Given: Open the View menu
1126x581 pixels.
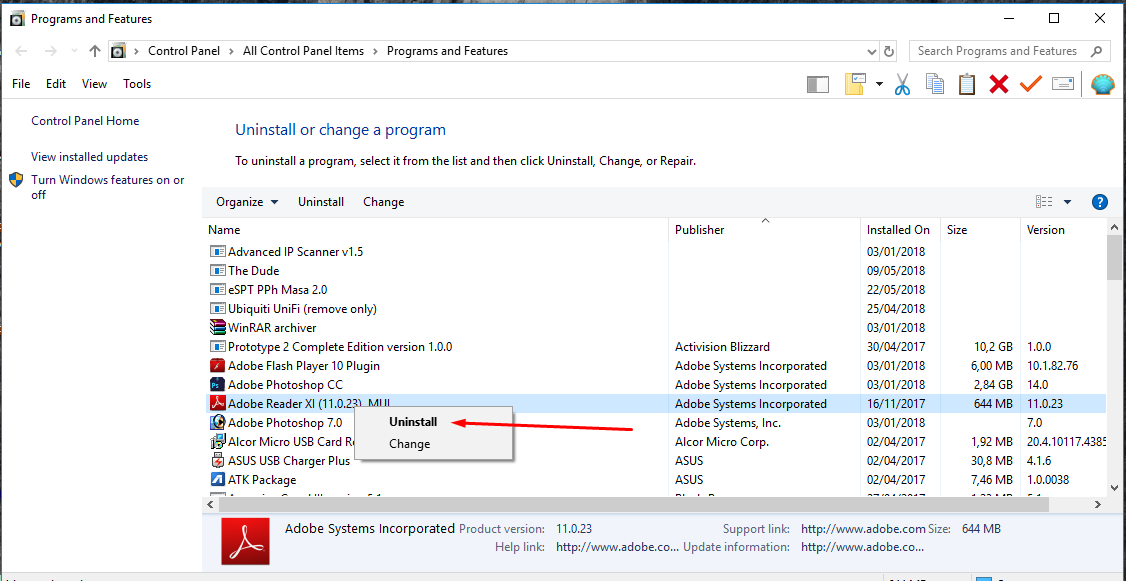Looking at the screenshot, I should pyautogui.click(x=94, y=84).
